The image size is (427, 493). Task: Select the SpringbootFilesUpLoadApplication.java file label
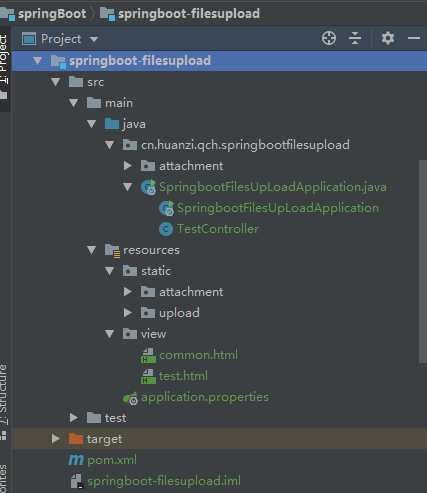point(273,187)
